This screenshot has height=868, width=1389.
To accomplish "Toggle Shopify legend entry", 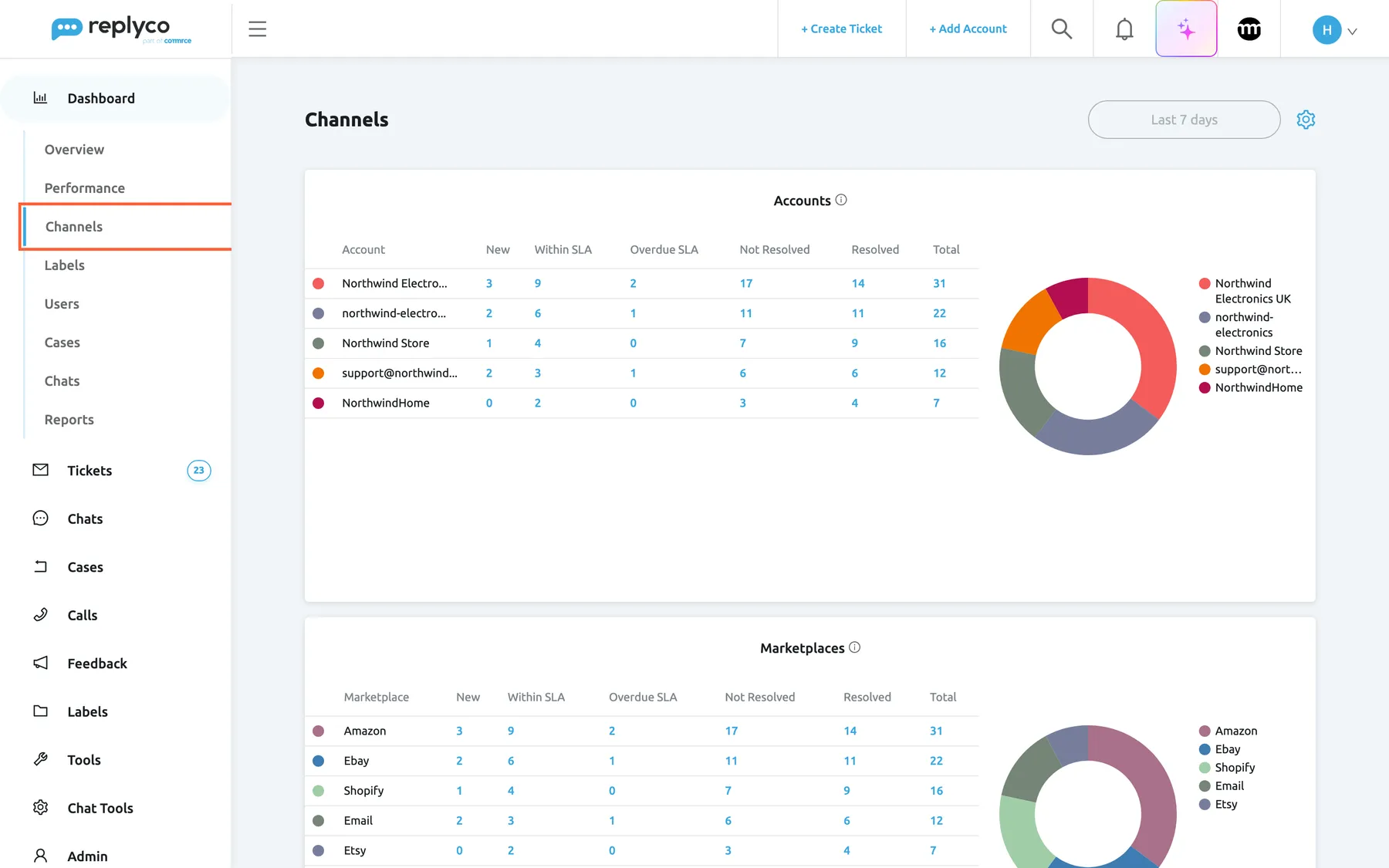I will tap(1227, 768).
